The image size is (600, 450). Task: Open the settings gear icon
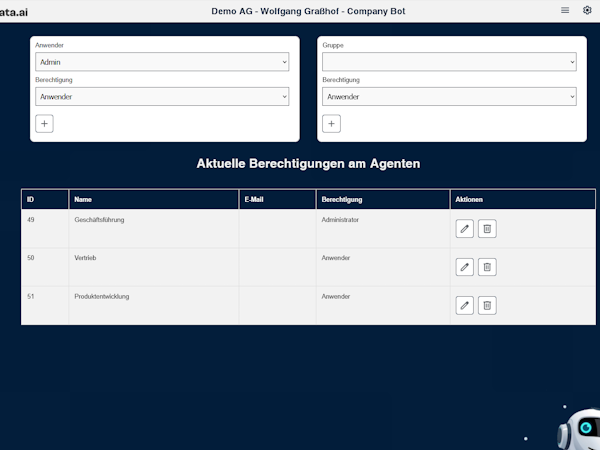point(587,10)
